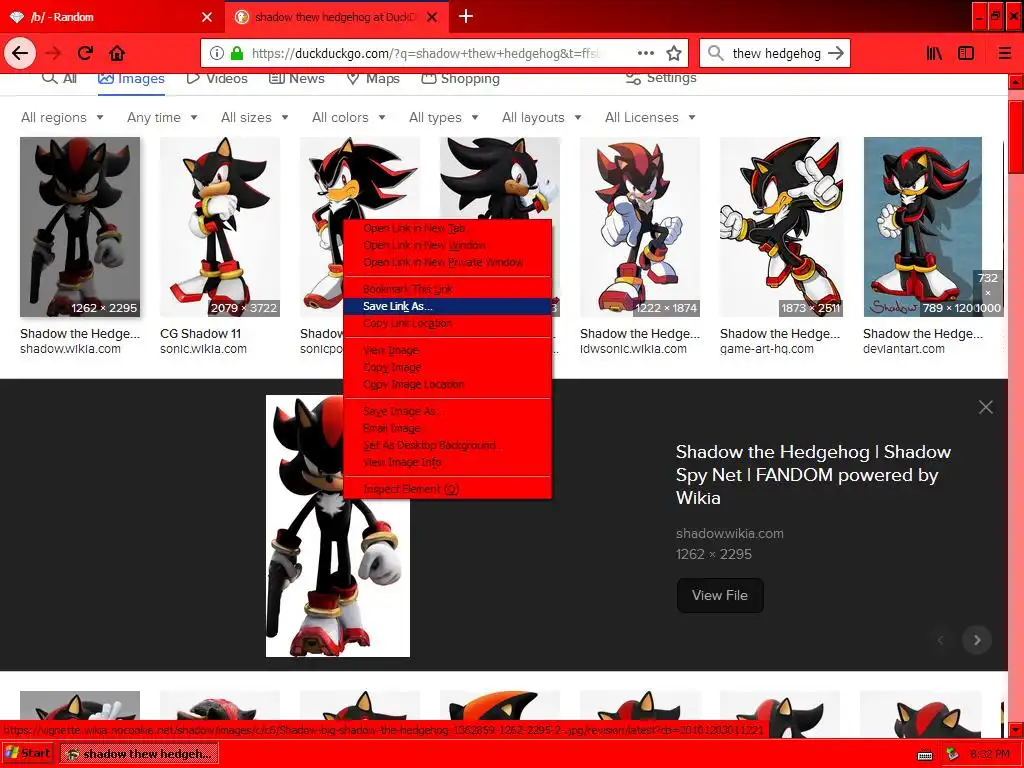Close the /b/ - Random tab
This screenshot has height=768, width=1024.
click(x=207, y=17)
